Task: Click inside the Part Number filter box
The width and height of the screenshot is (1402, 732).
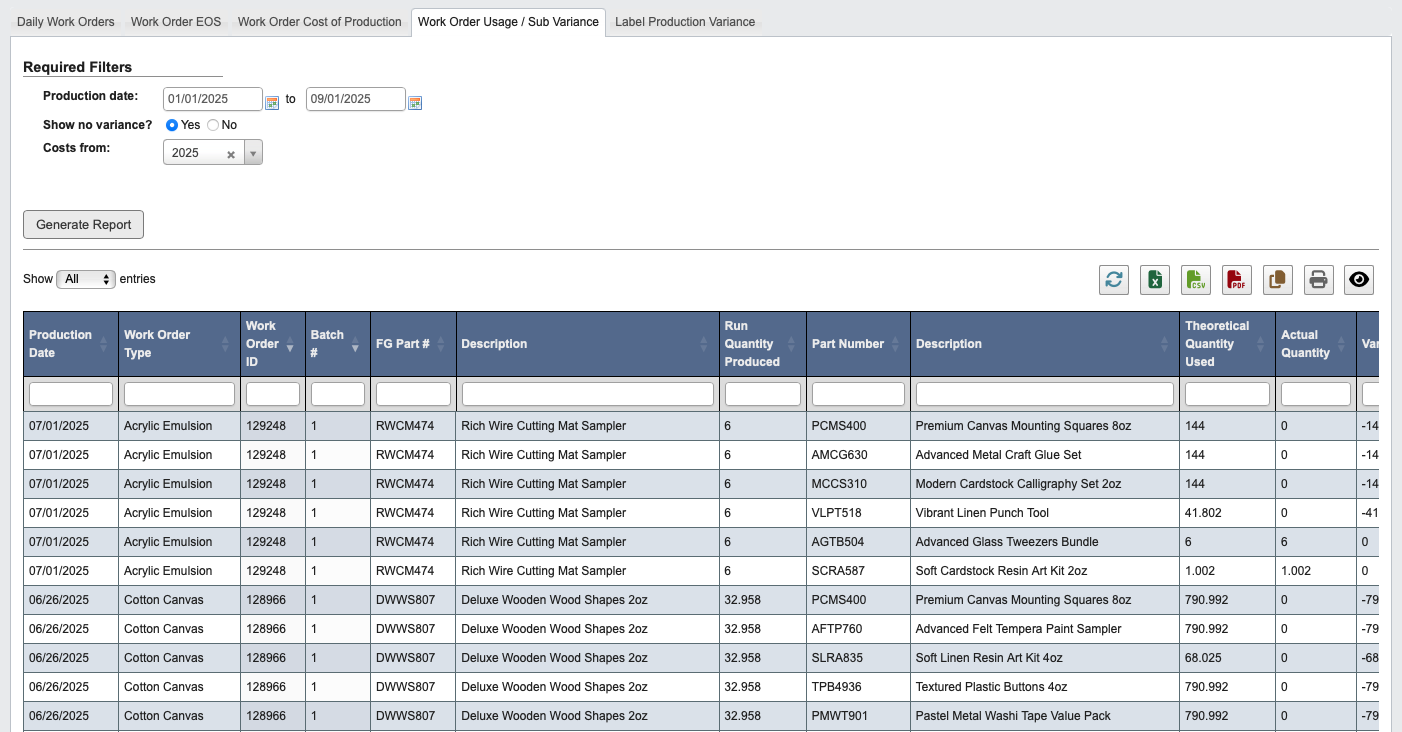Action: pos(857,393)
